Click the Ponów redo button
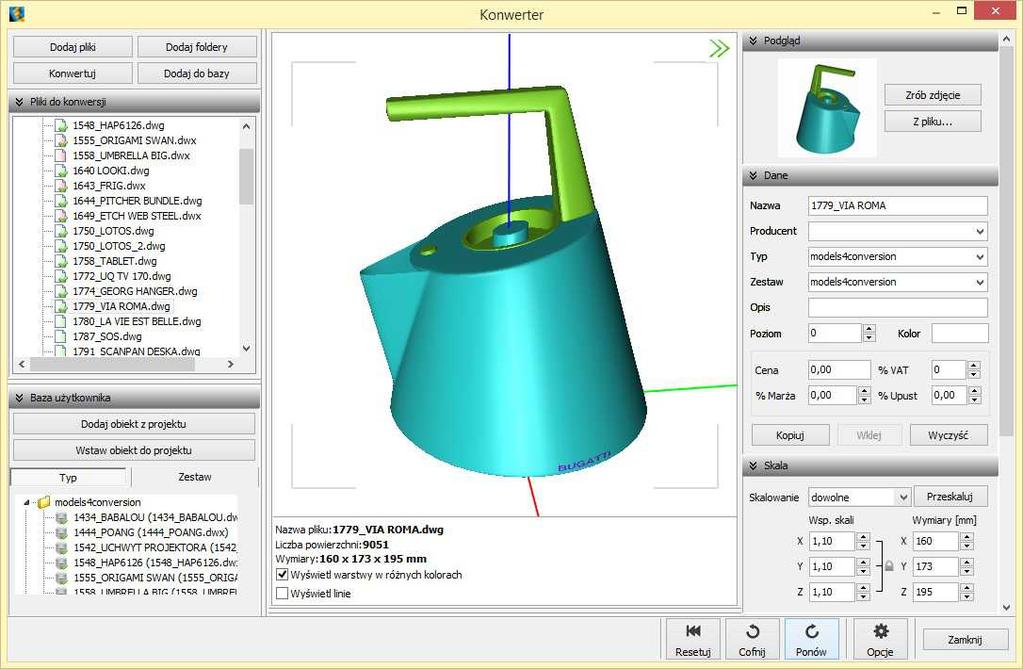Screen dimensions: 1023x669 (x=811, y=639)
